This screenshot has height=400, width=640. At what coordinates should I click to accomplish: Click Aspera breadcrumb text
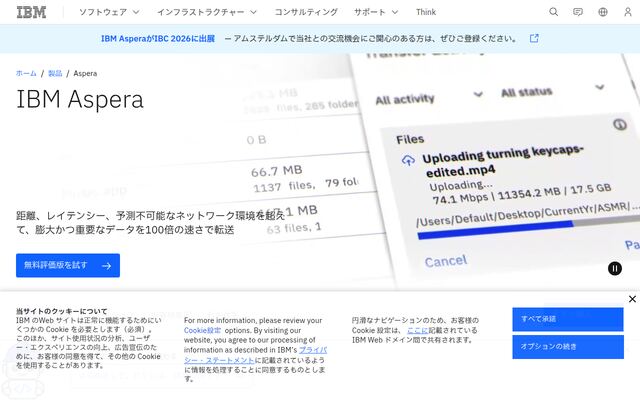point(85,73)
